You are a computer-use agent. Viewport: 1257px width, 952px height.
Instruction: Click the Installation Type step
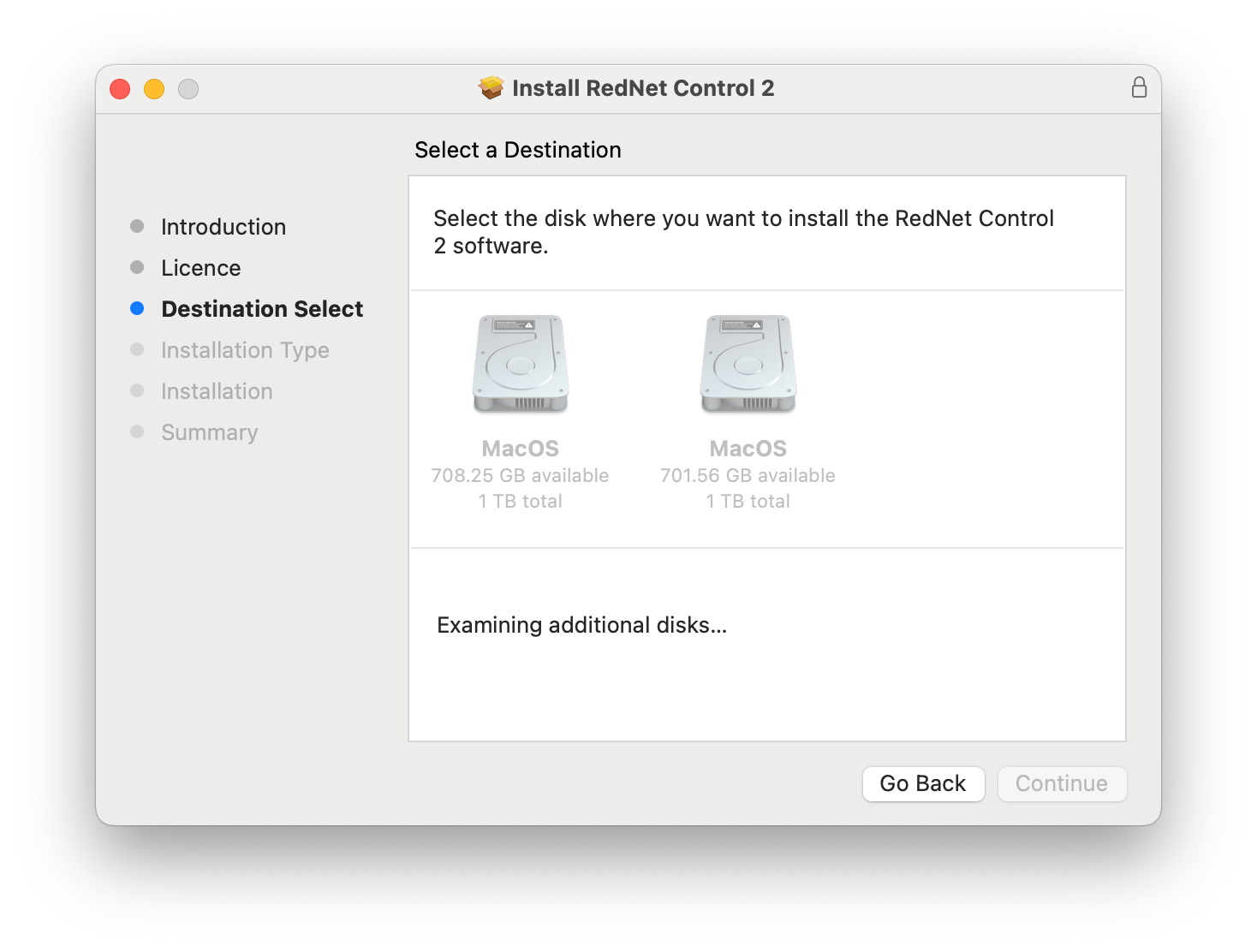pos(245,350)
